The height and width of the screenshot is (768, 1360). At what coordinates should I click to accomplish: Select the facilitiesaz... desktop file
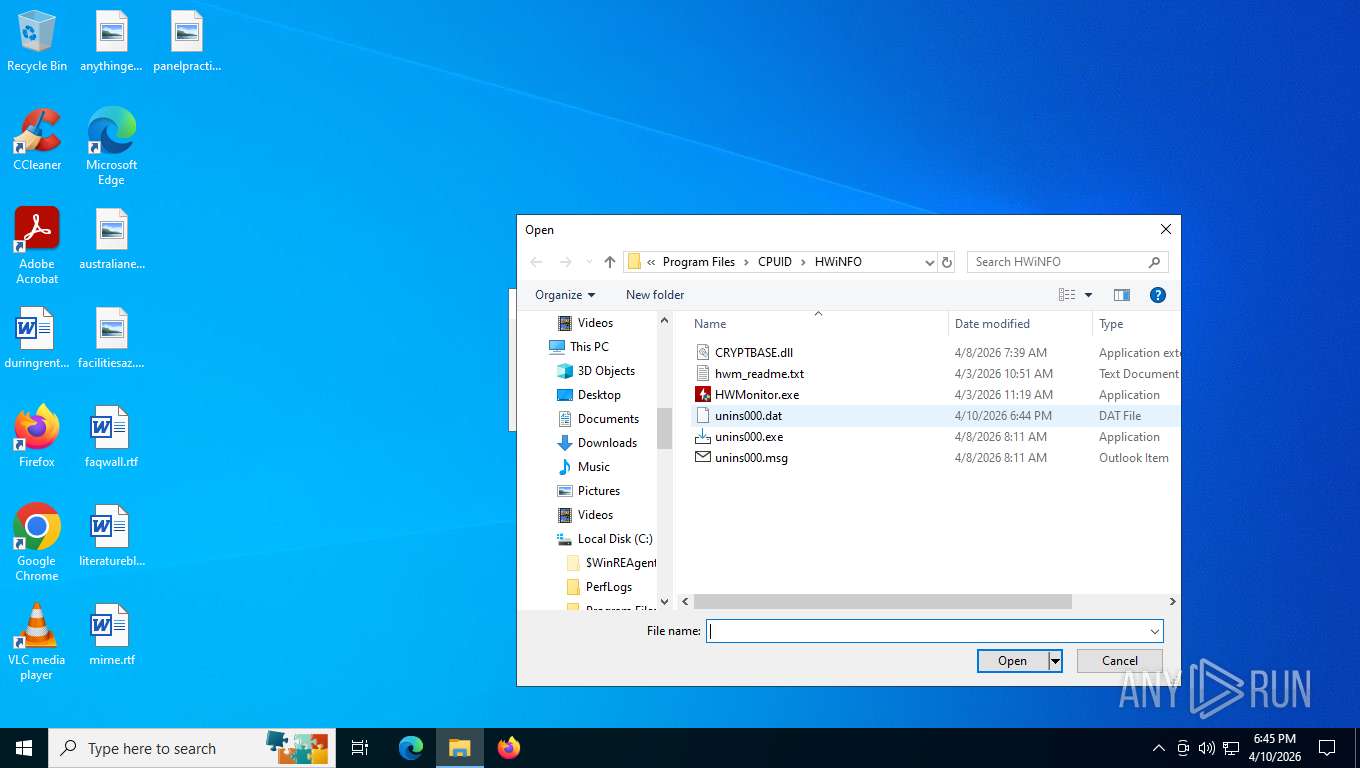(x=111, y=338)
